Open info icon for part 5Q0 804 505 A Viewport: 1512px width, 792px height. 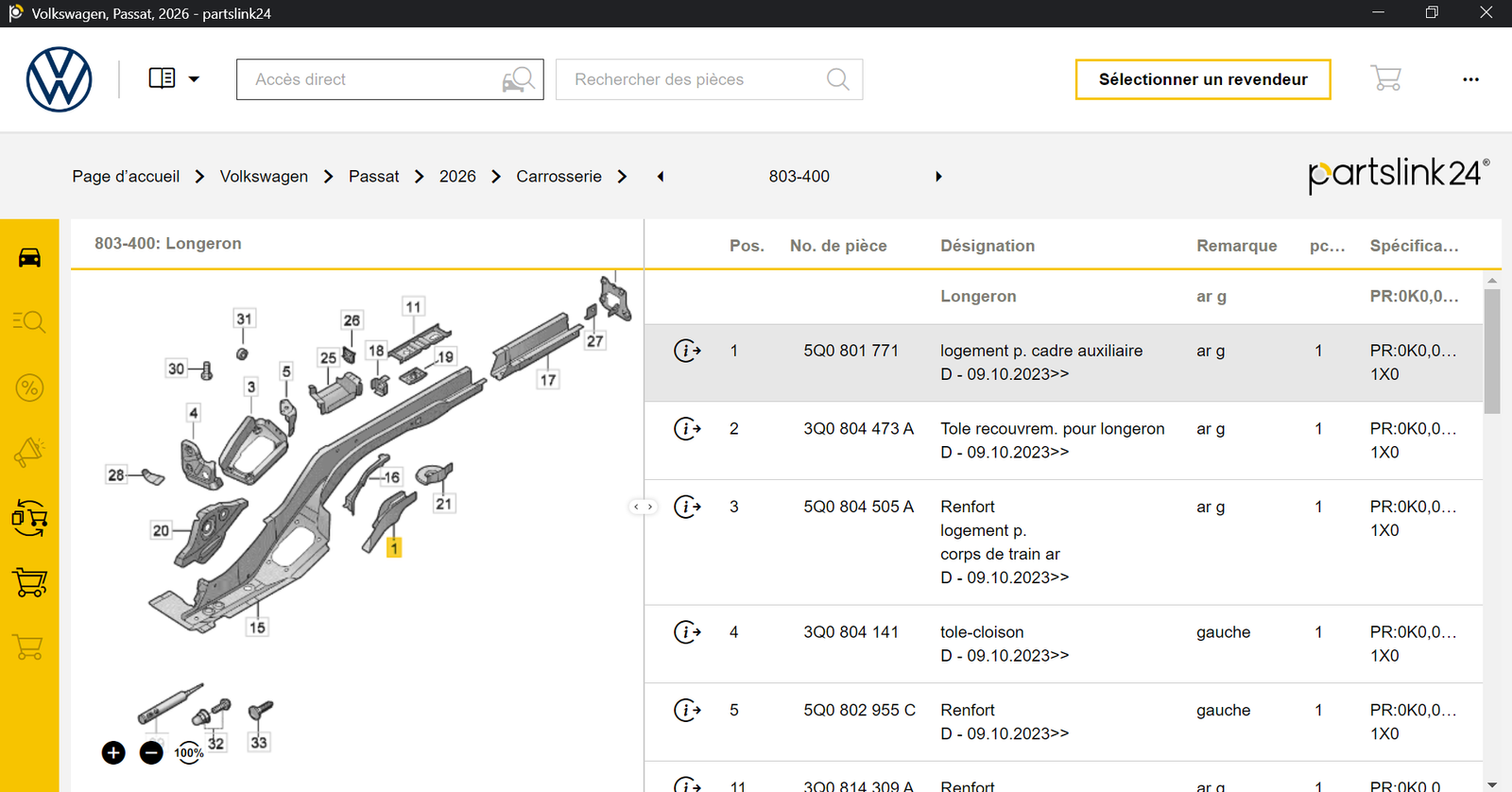[687, 507]
